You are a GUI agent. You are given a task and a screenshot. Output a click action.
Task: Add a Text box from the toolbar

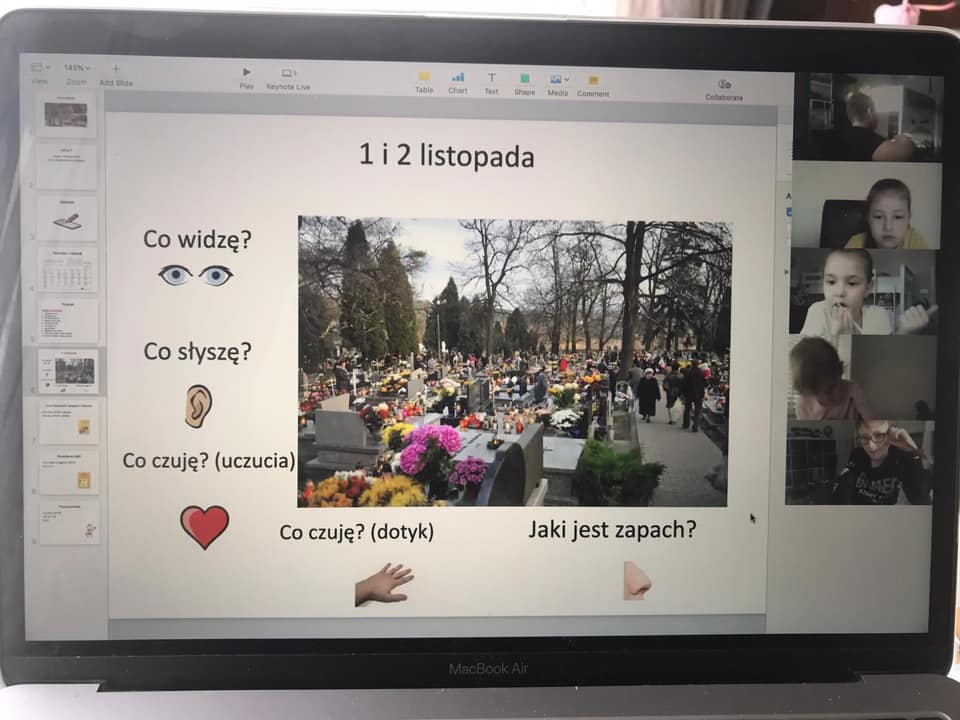click(491, 78)
